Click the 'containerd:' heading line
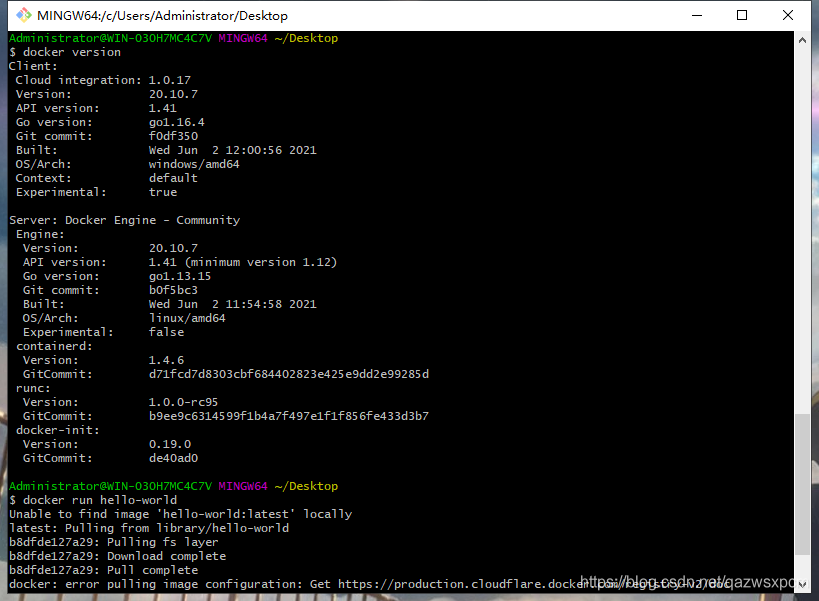 tap(54, 346)
